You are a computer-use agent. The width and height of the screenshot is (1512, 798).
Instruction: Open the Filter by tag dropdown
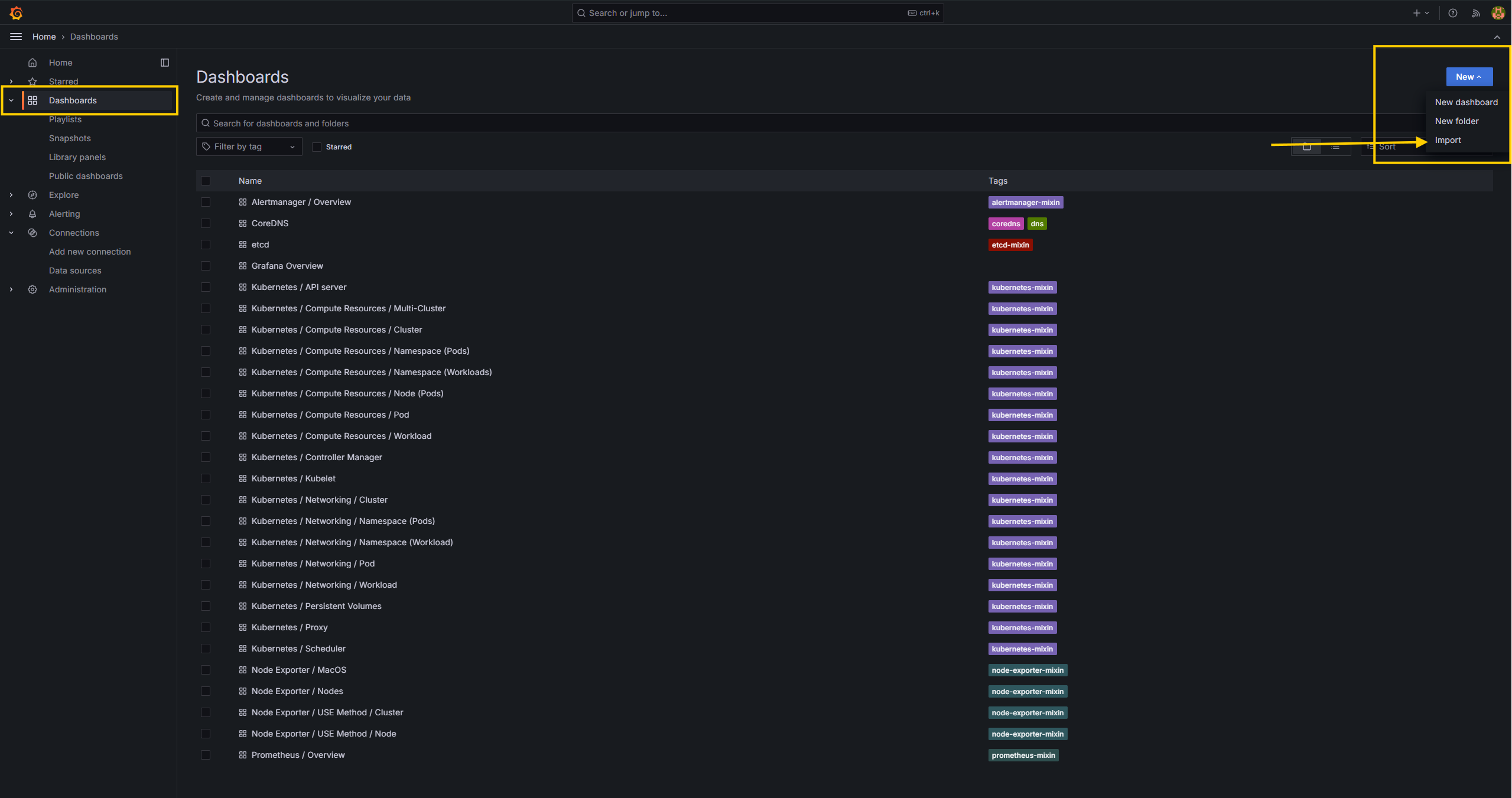[x=249, y=146]
